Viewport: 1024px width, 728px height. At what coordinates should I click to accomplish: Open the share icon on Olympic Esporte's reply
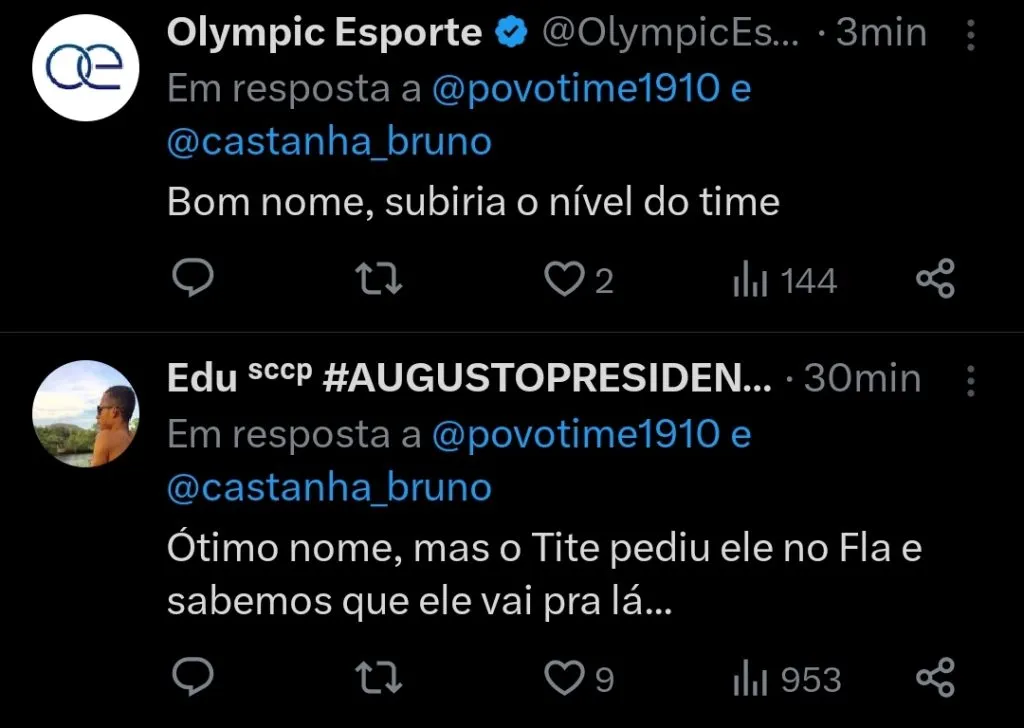click(x=935, y=279)
